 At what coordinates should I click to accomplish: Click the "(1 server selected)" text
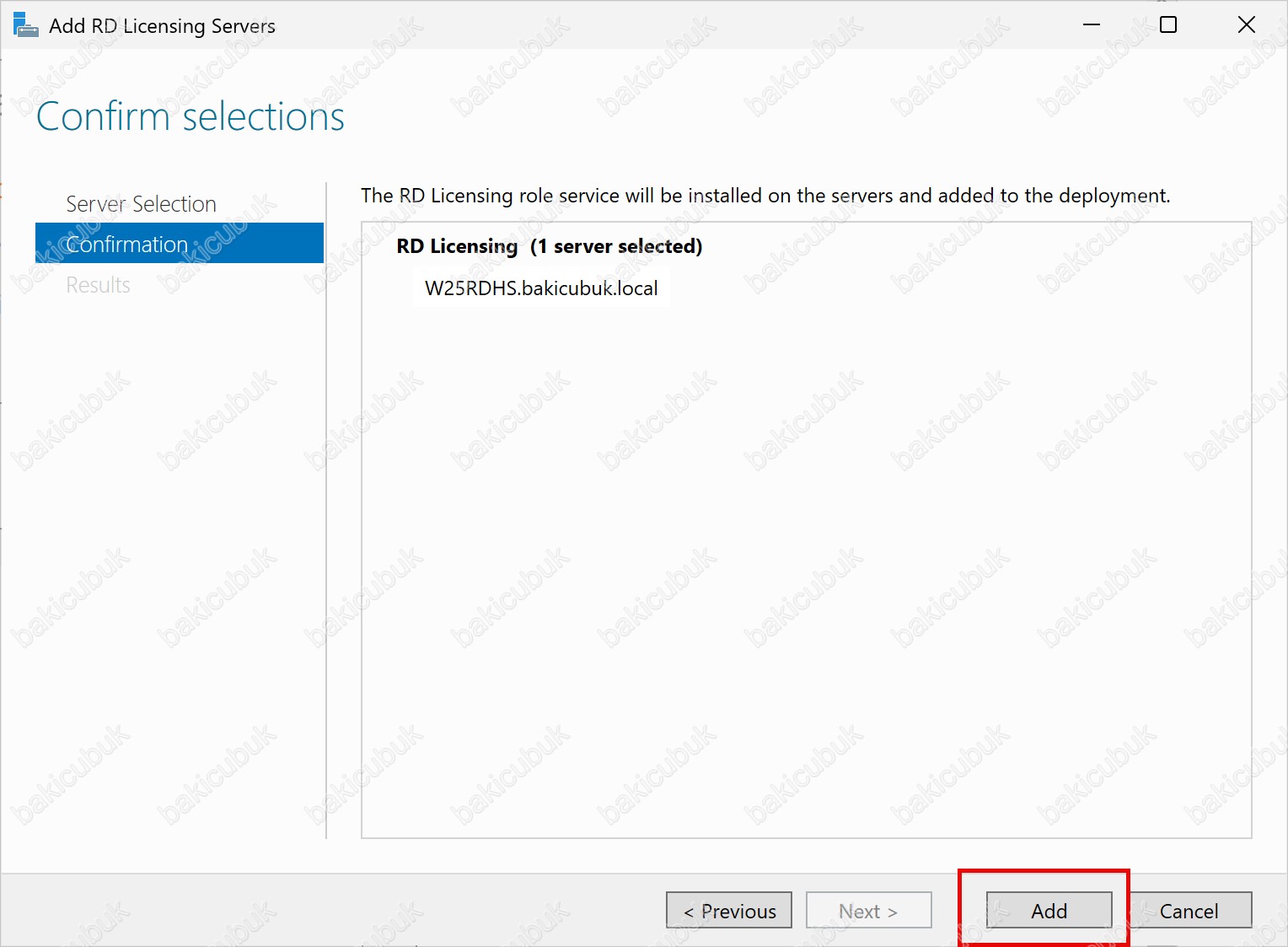[616, 246]
